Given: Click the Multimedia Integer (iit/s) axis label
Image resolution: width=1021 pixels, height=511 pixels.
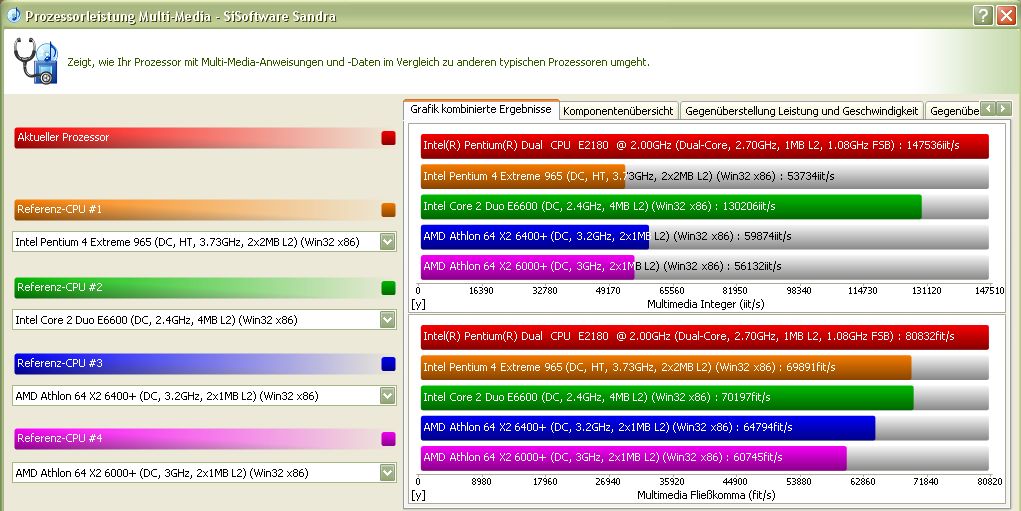Looking at the screenshot, I should [705, 304].
